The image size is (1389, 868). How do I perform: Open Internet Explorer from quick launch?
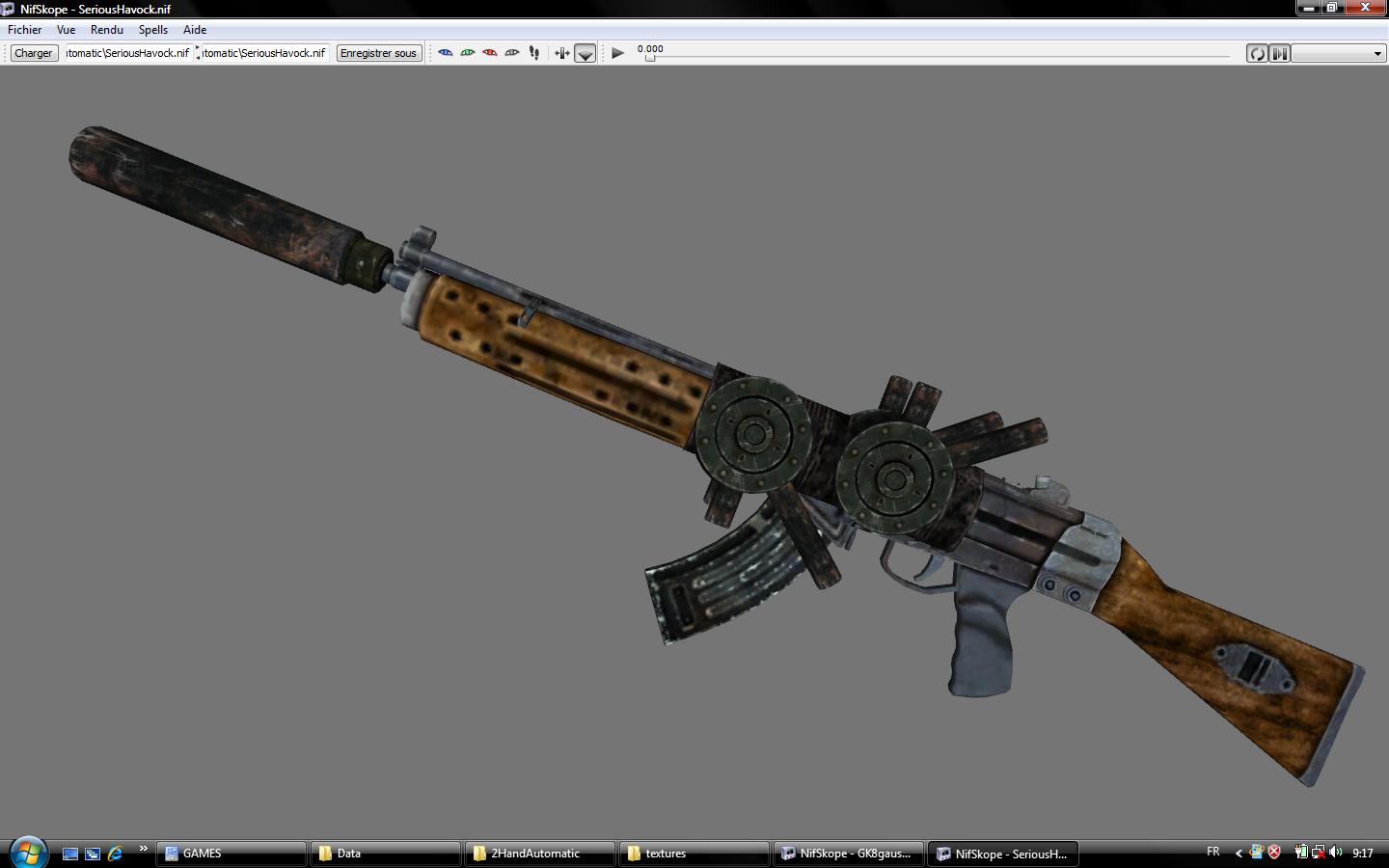coord(116,854)
